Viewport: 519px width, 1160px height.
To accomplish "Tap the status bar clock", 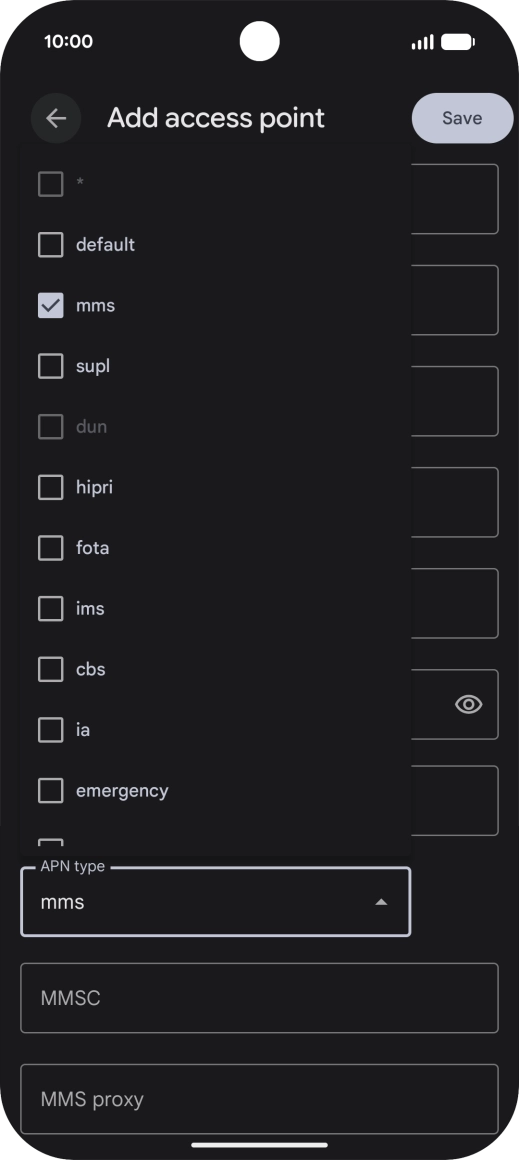I will [x=68, y=41].
